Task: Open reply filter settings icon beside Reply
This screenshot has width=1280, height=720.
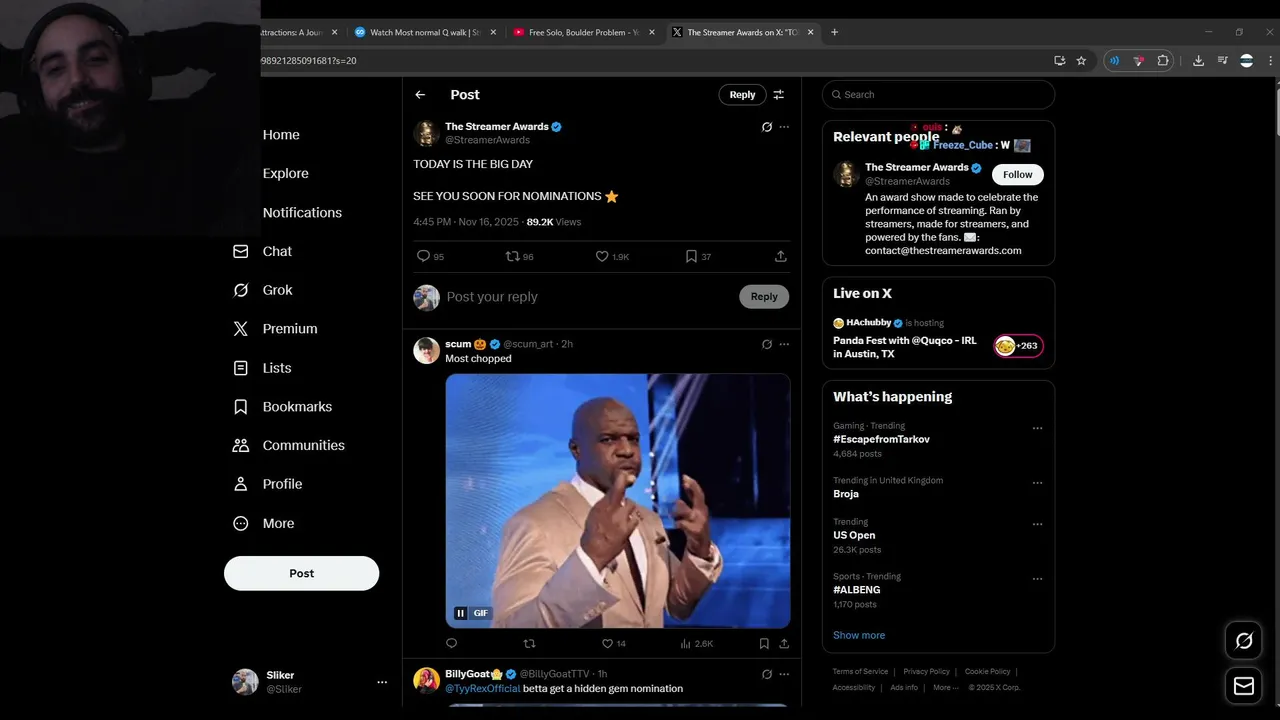Action: tap(778, 95)
